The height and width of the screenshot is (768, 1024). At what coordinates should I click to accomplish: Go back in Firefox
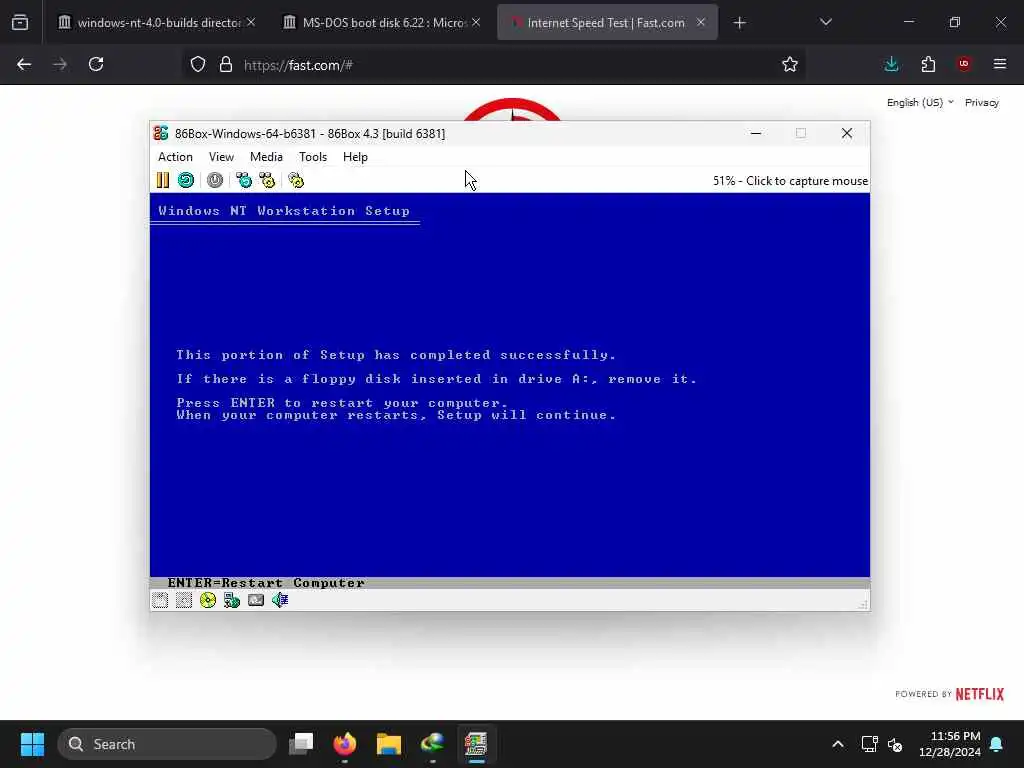click(x=24, y=64)
